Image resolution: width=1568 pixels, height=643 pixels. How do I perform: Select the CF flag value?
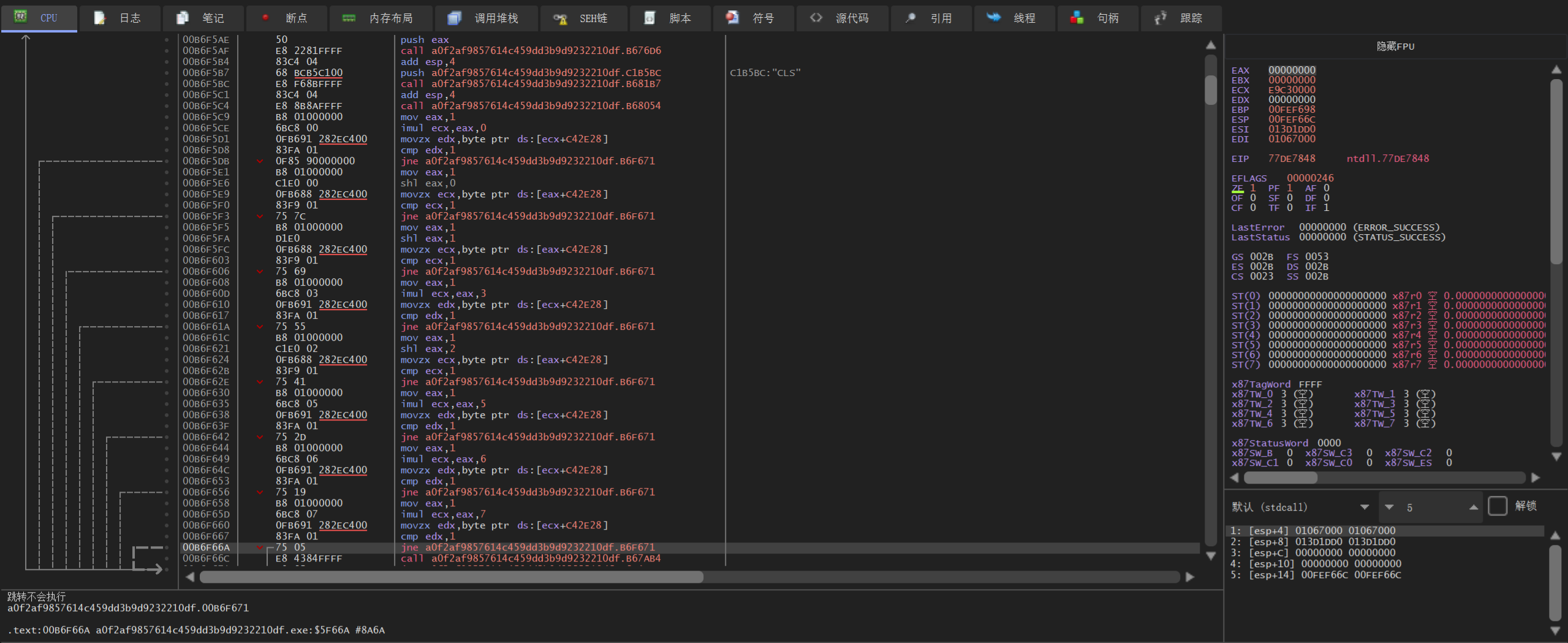(x=1253, y=208)
